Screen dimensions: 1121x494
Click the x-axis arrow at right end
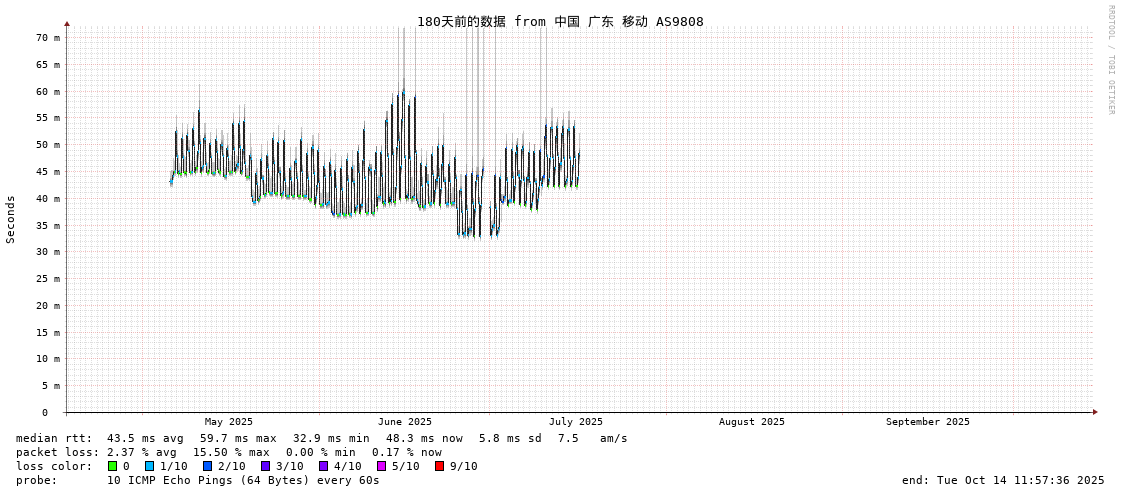coord(1094,412)
